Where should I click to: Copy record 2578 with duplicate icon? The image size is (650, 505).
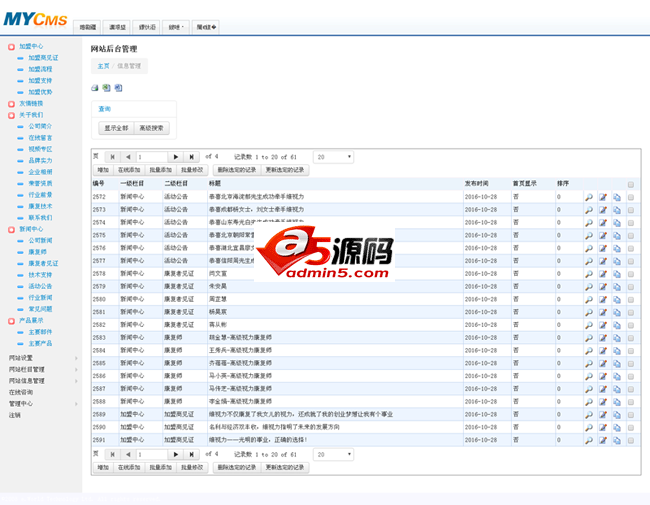617,274
